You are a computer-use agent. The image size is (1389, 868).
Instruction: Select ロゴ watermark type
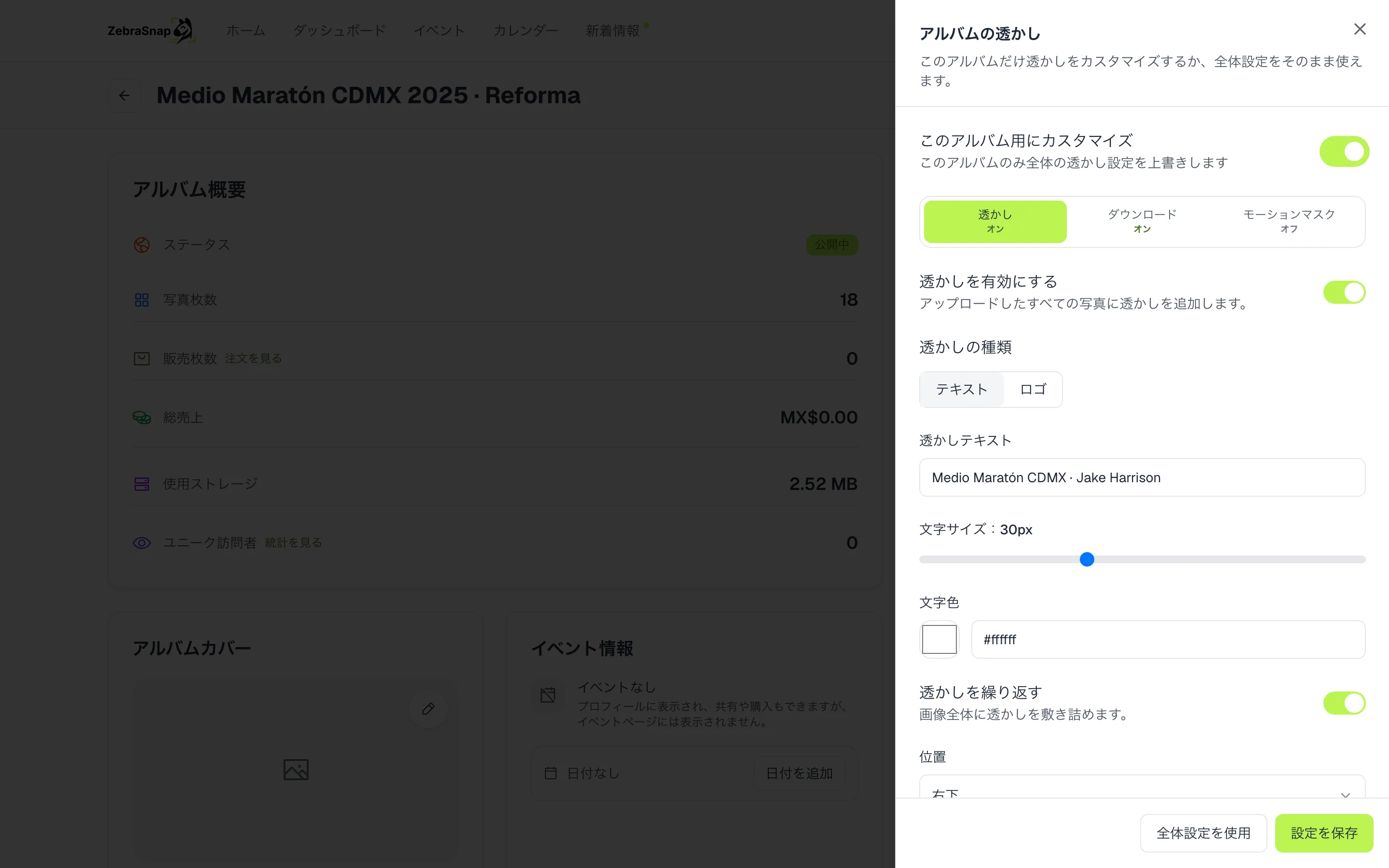click(x=1033, y=389)
